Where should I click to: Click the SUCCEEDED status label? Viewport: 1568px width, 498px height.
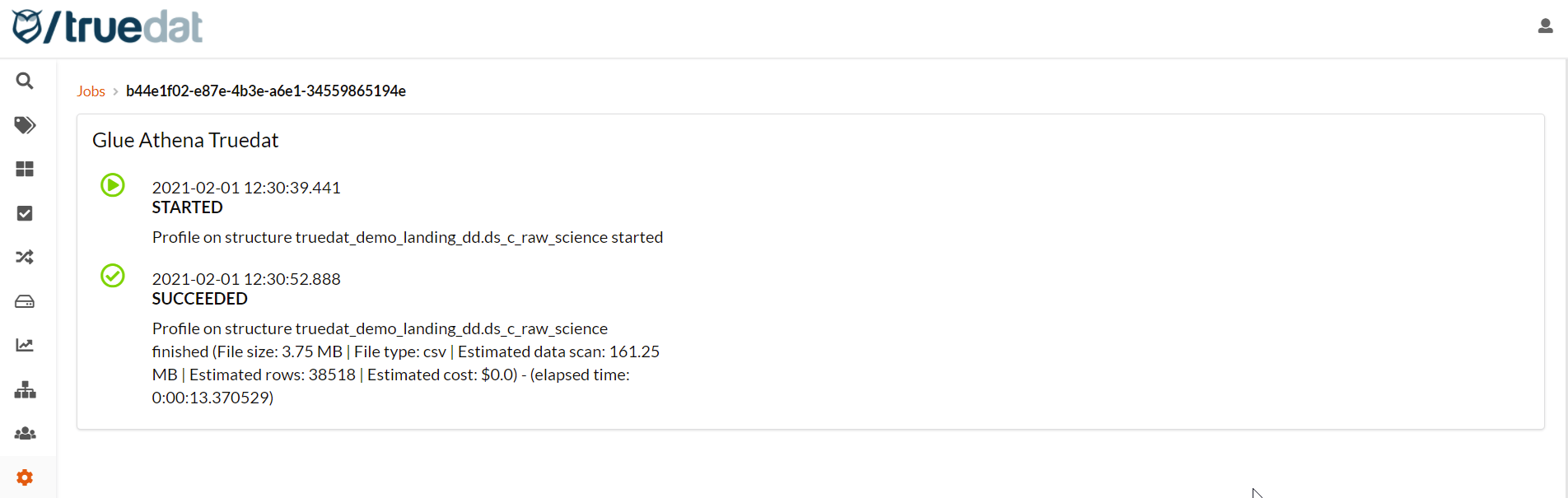[199, 299]
